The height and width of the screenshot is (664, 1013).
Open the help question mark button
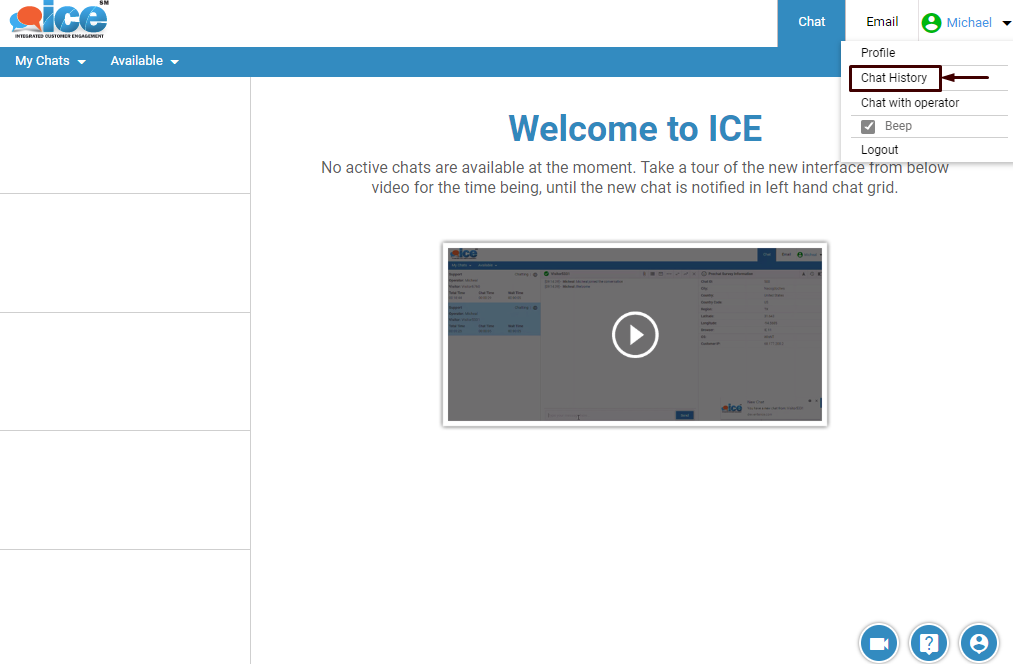929,643
